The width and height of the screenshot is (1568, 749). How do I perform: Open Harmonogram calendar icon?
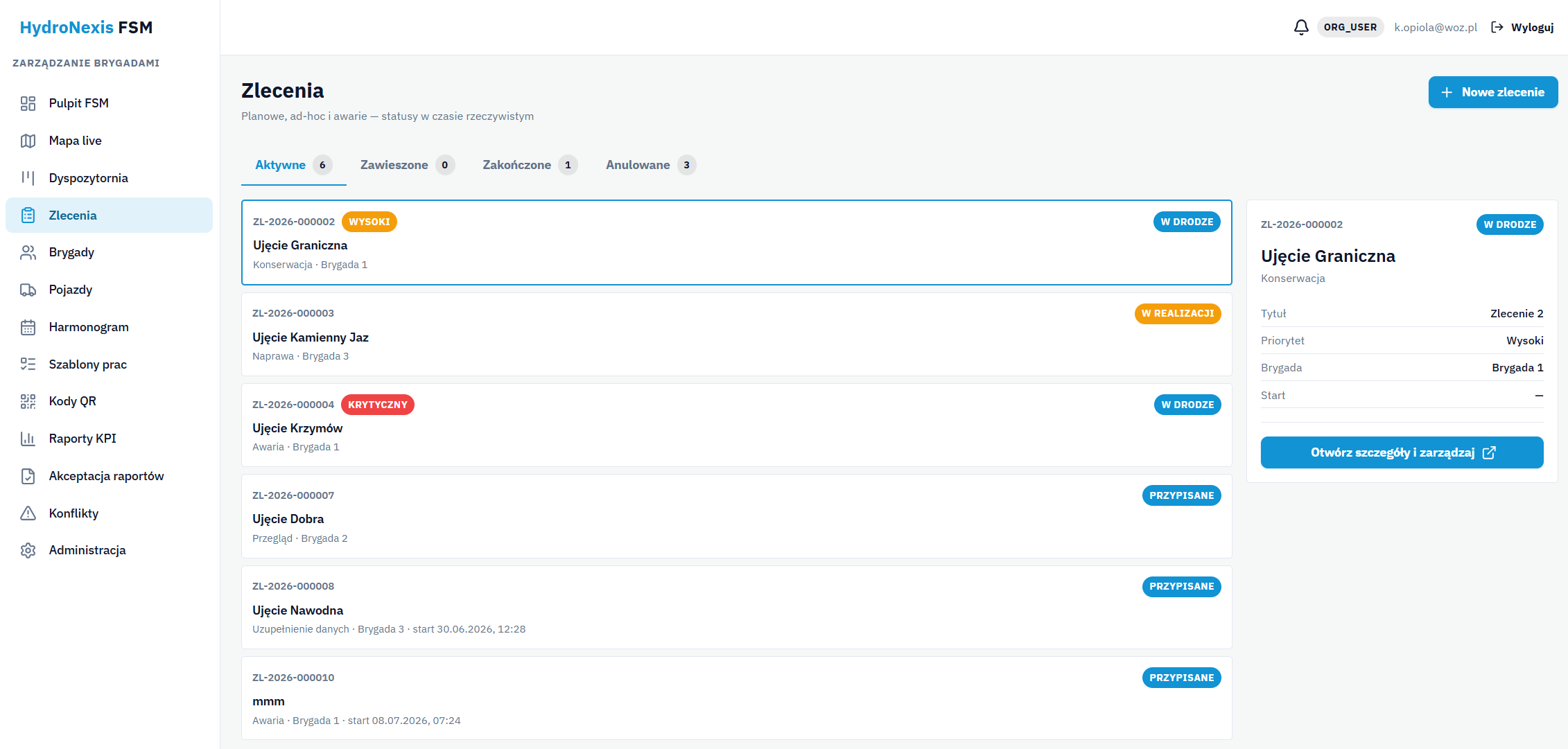point(28,327)
